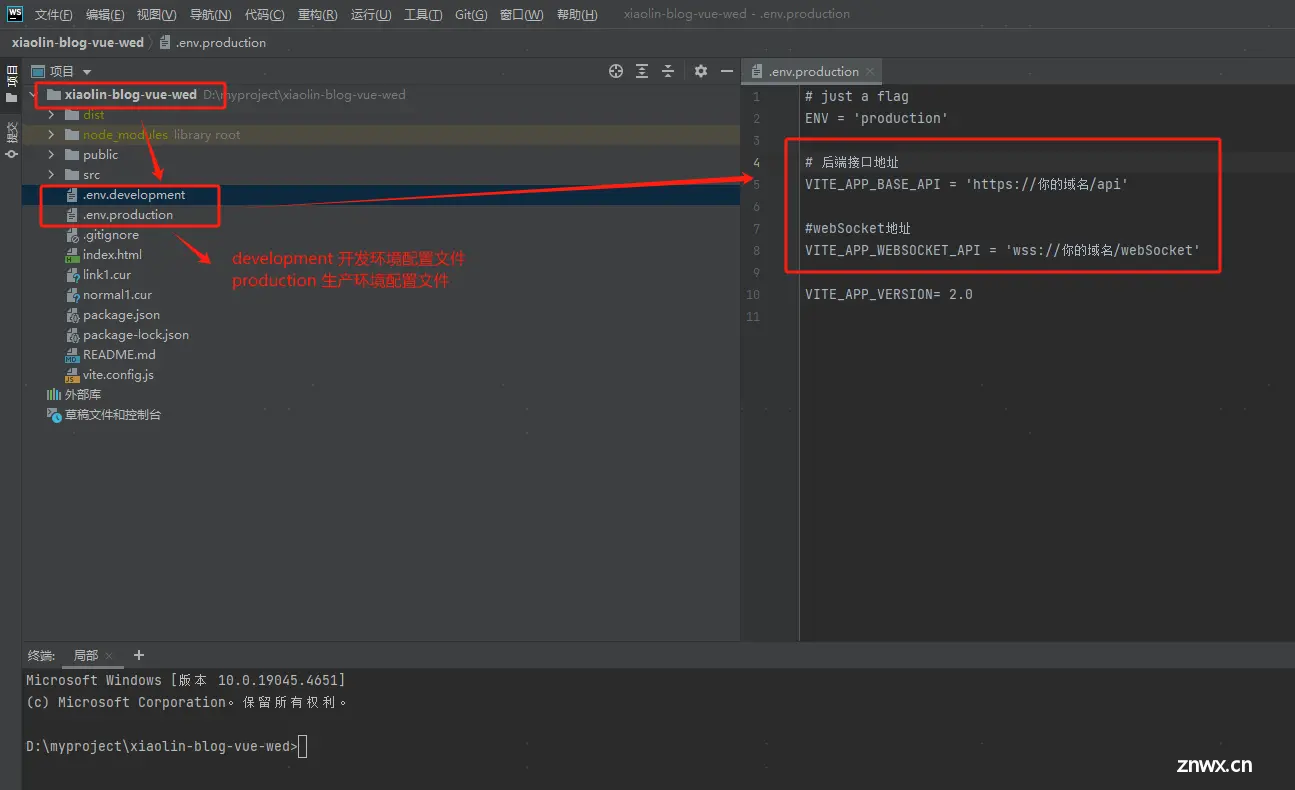Select the .gitignore file
Screen dimensions: 1295x790
pos(111,235)
